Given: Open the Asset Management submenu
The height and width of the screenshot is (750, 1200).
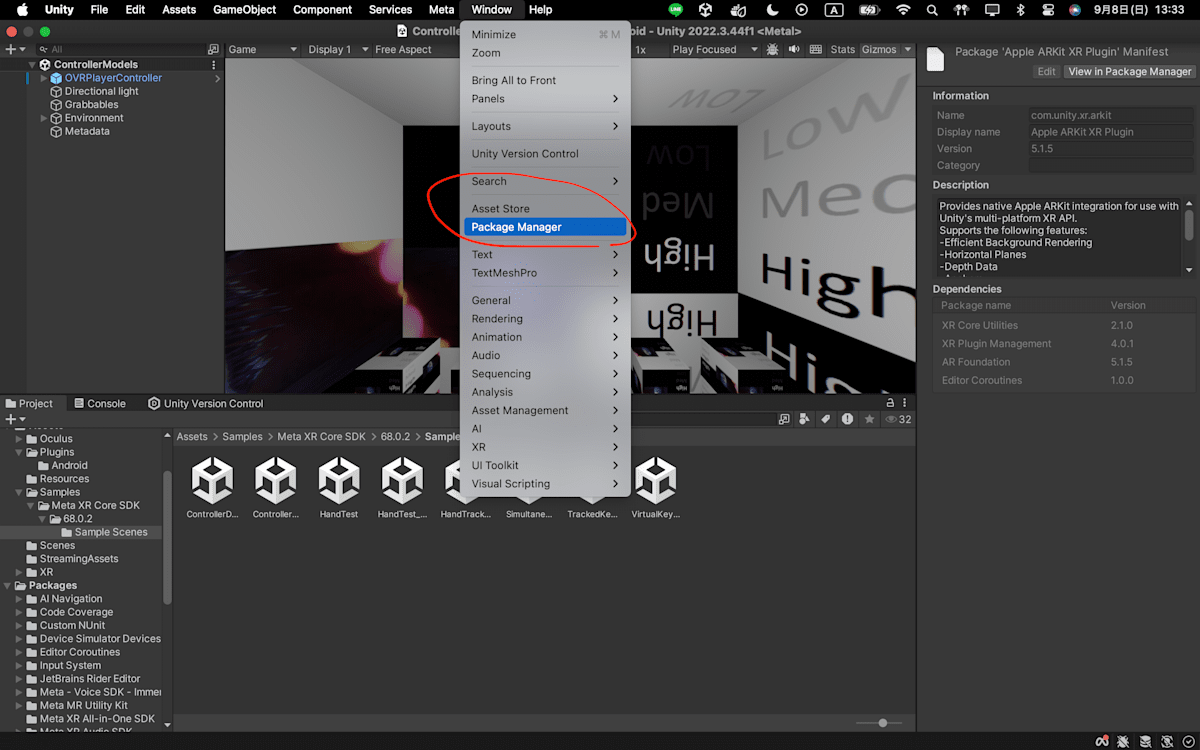Looking at the screenshot, I should click(545, 411).
